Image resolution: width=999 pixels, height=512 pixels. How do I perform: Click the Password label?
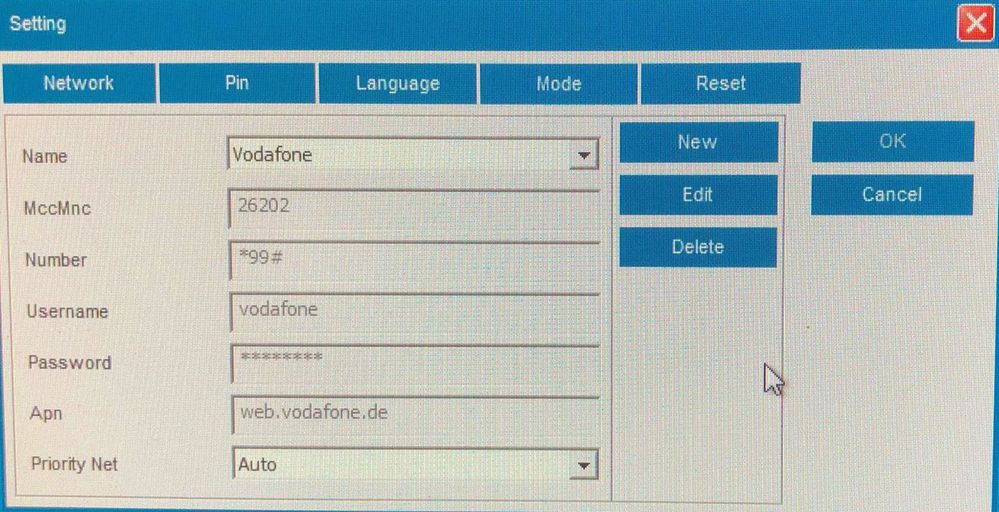pyautogui.click(x=70, y=363)
